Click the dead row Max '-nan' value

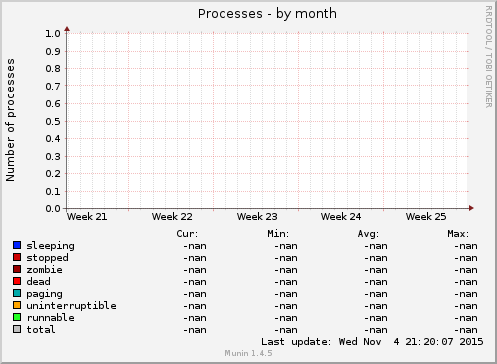[466, 282]
